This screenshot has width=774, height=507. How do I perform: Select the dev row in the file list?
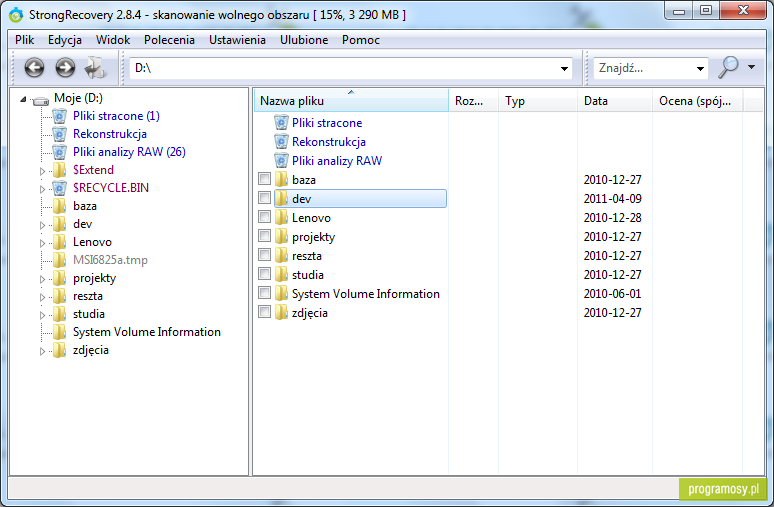tap(360, 198)
